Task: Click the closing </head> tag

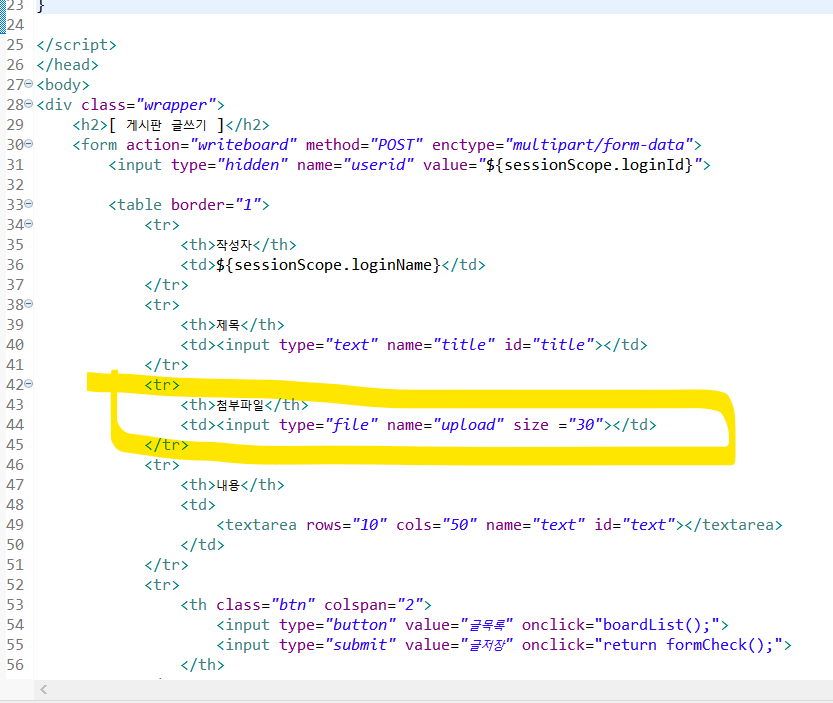Action: point(67,65)
